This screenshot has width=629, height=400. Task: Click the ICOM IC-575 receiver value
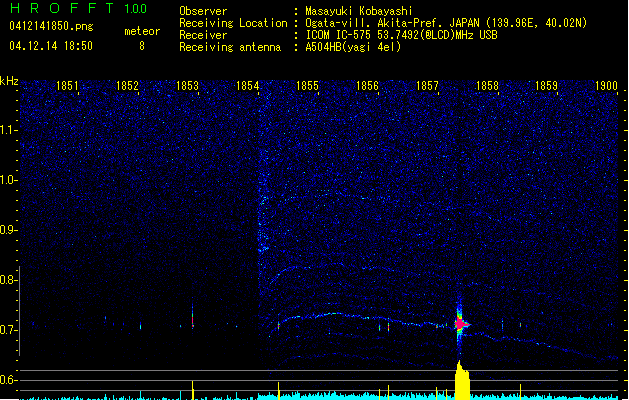(x=401, y=35)
